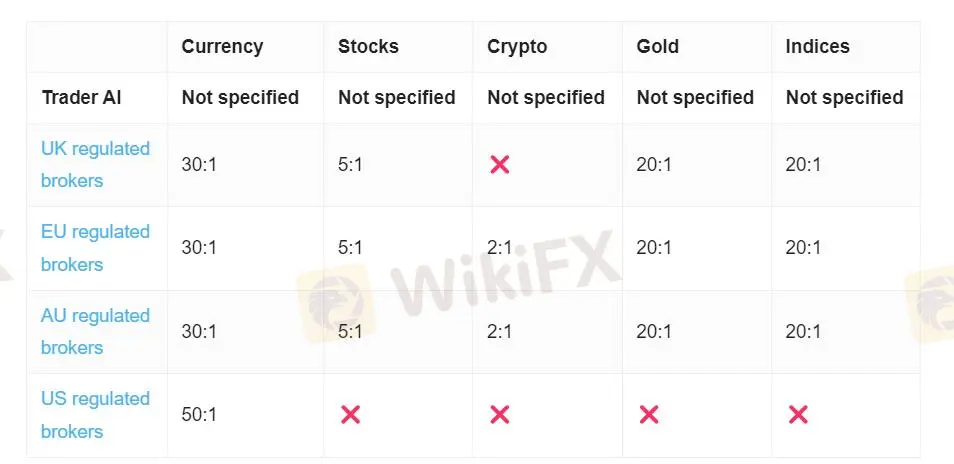This screenshot has height=464, width=954.
Task: Select the Stocks column header
Action: click(368, 46)
